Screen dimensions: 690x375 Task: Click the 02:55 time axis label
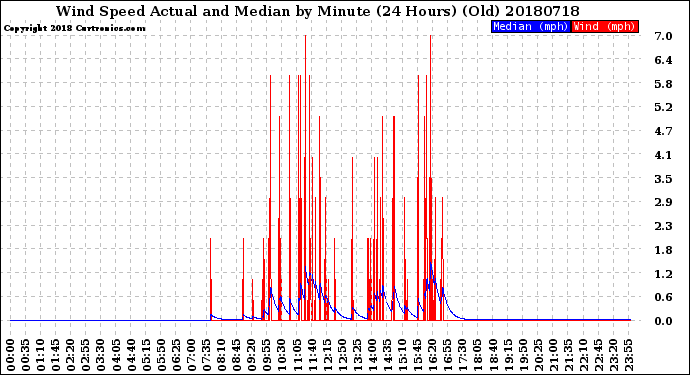pos(86,355)
